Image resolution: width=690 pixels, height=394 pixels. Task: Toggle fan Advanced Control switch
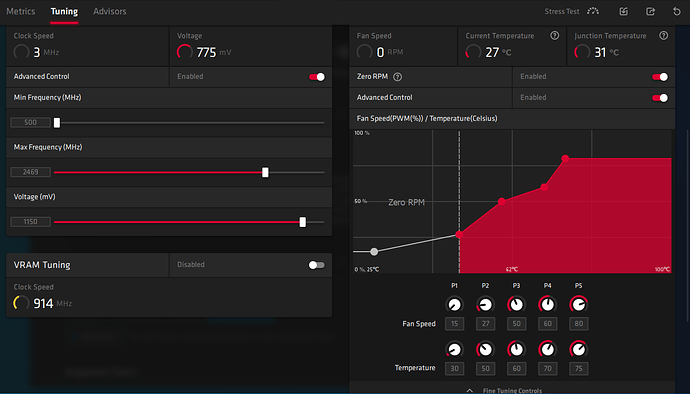tap(660, 98)
